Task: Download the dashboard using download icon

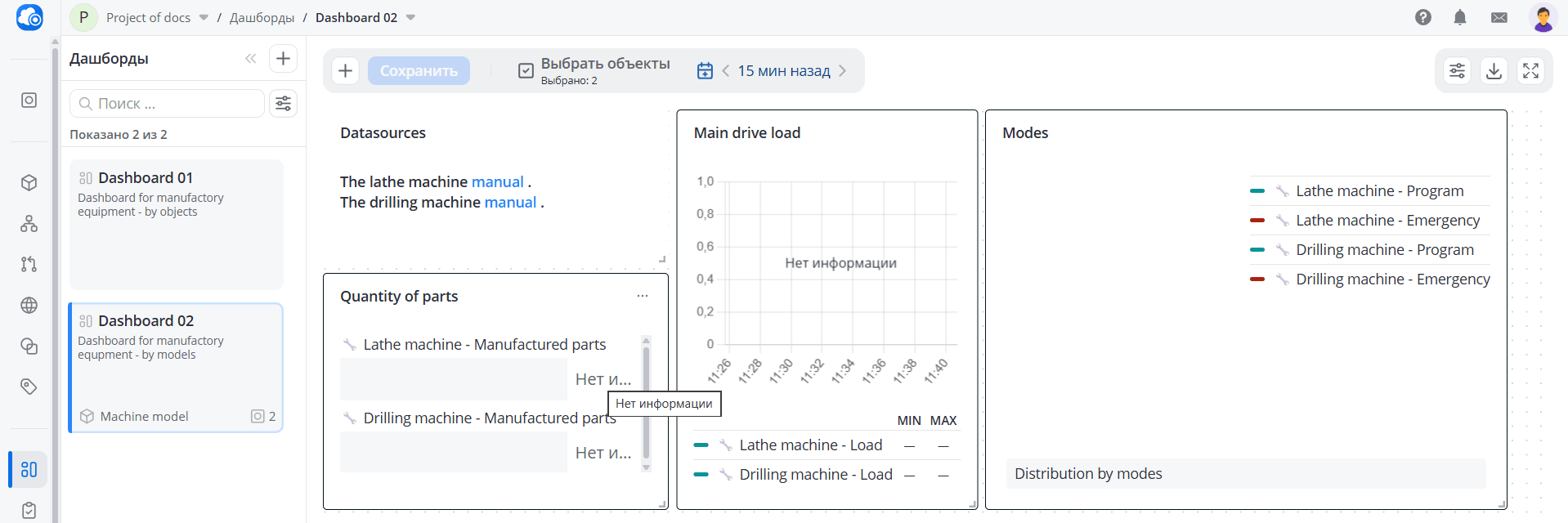Action: (1494, 71)
